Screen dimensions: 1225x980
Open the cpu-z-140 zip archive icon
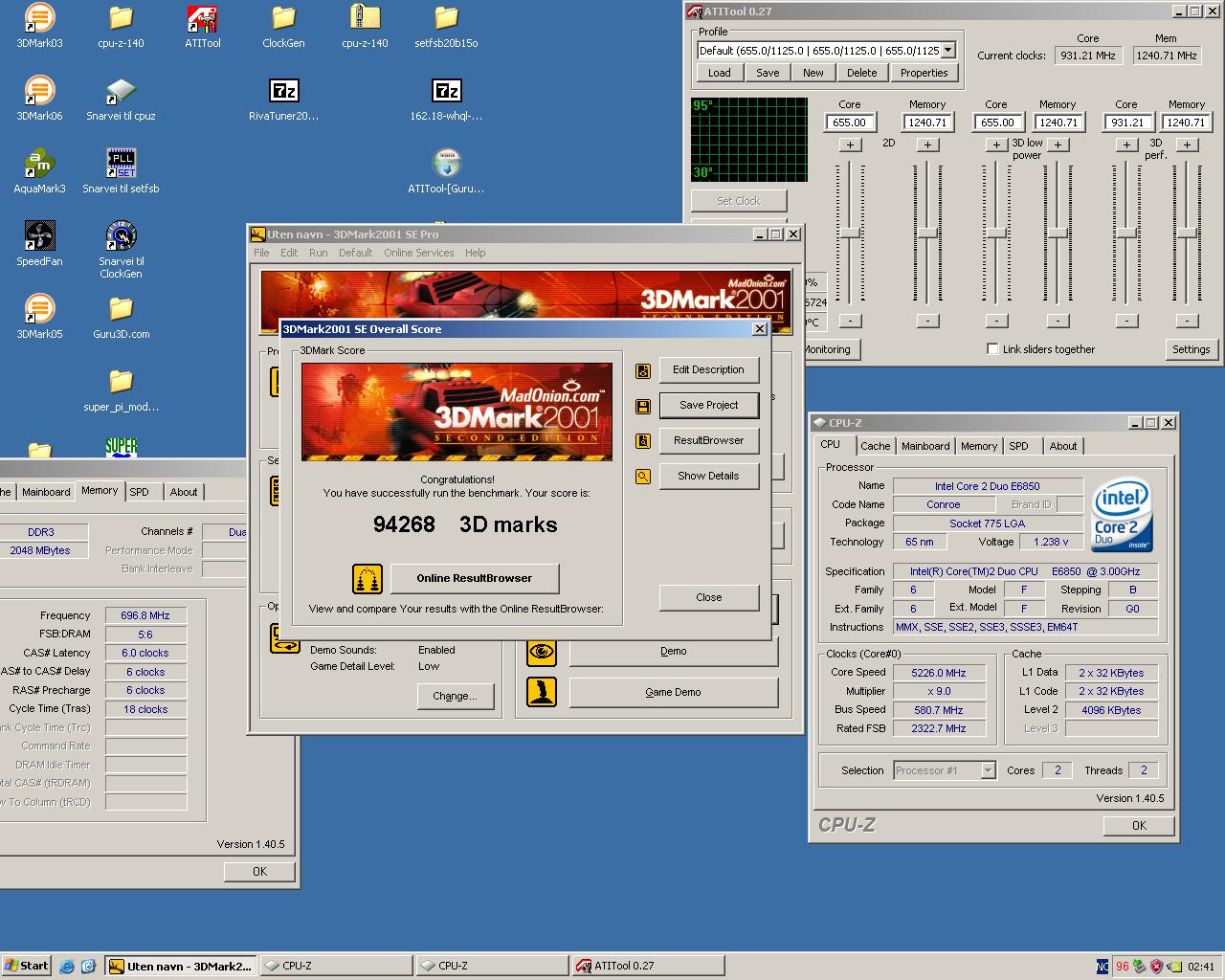365,25
